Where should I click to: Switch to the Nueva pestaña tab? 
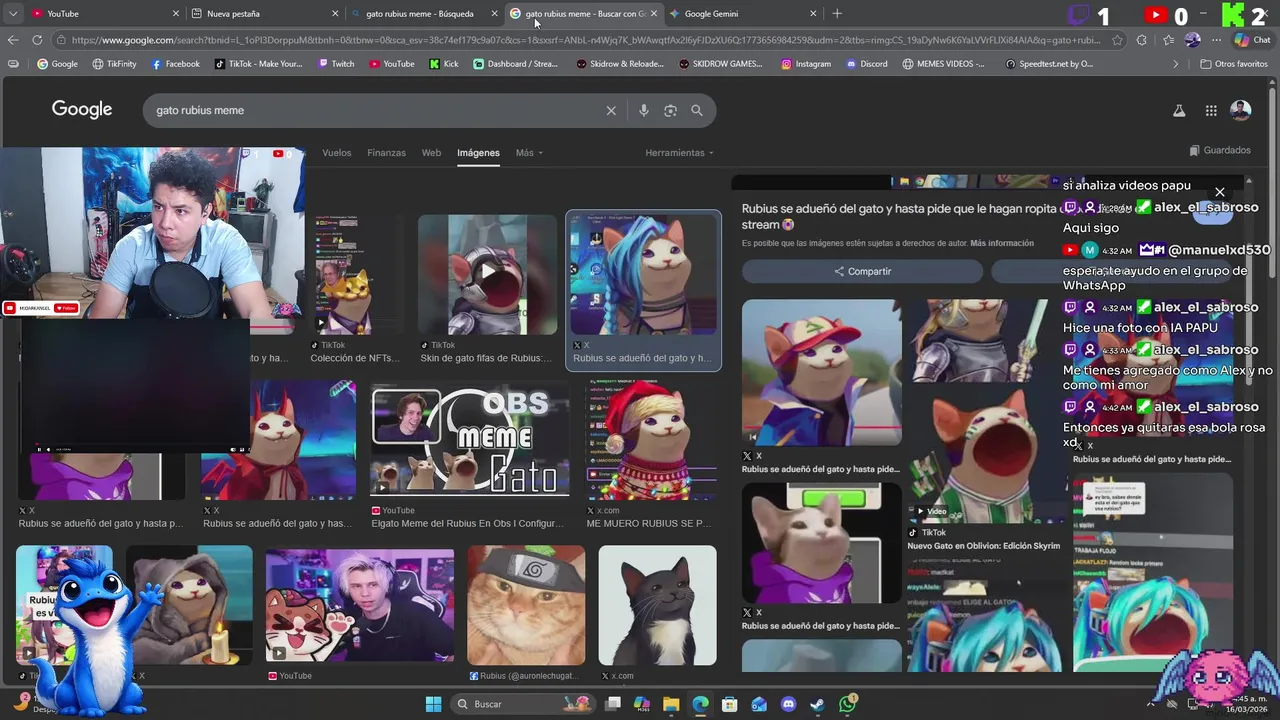point(265,13)
